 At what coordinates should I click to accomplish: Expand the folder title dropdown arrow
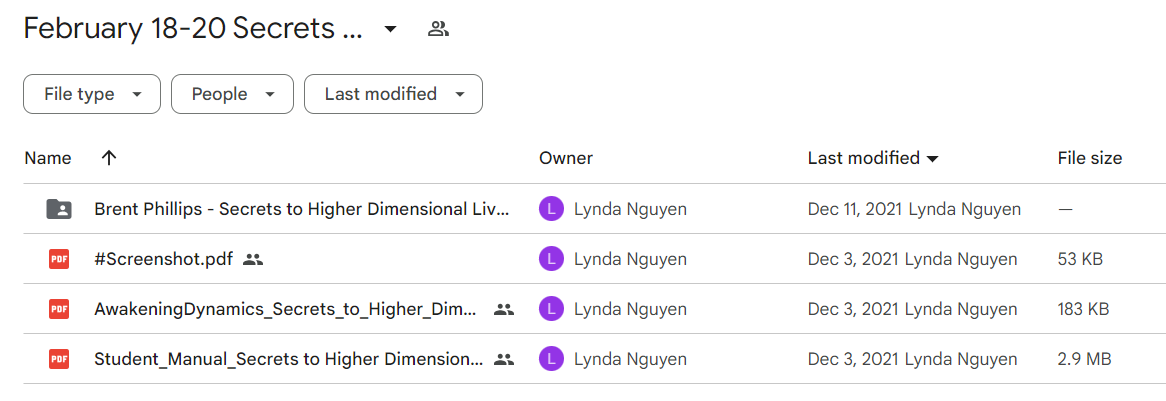[390, 29]
